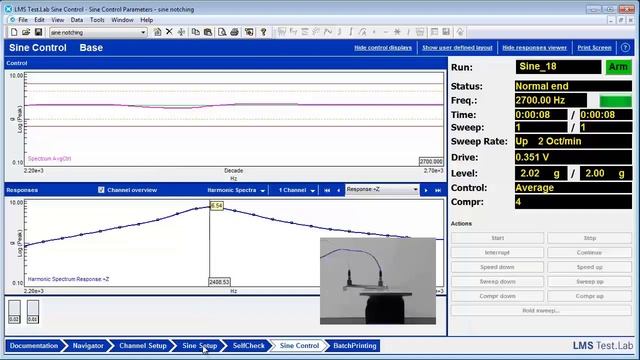Click the 'Compr up' button

pos(589,296)
